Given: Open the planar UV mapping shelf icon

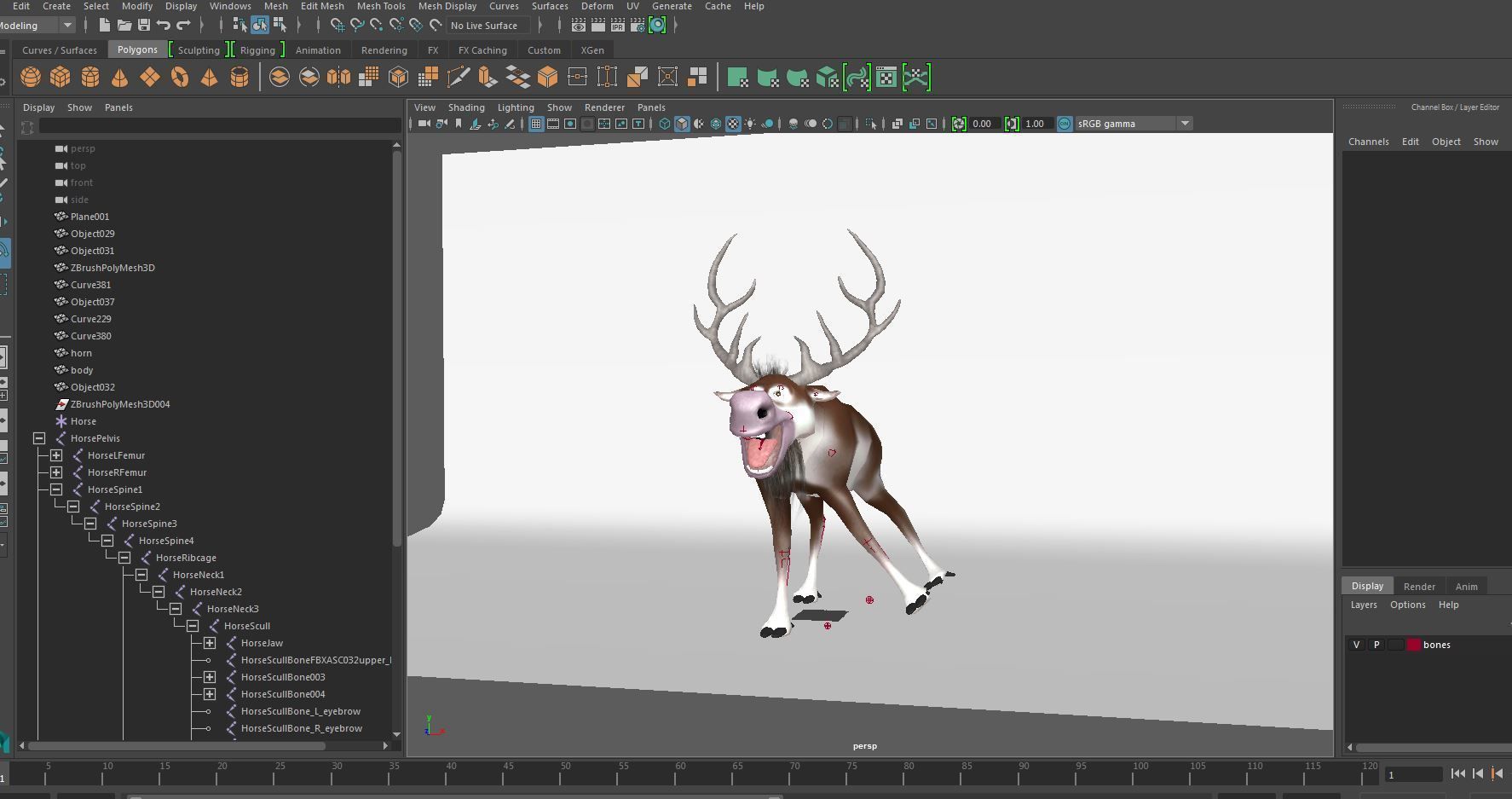Looking at the screenshot, I should 738,78.
